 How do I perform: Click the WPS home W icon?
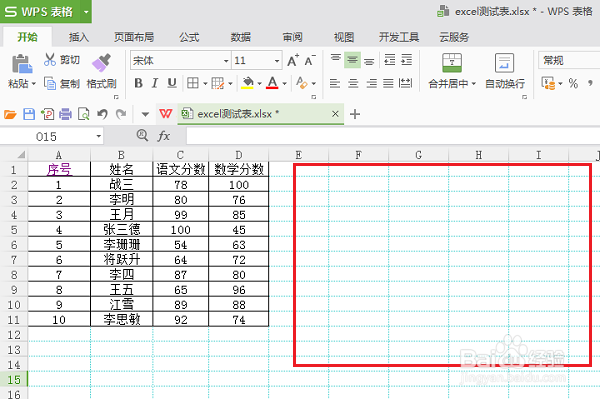click(x=166, y=114)
